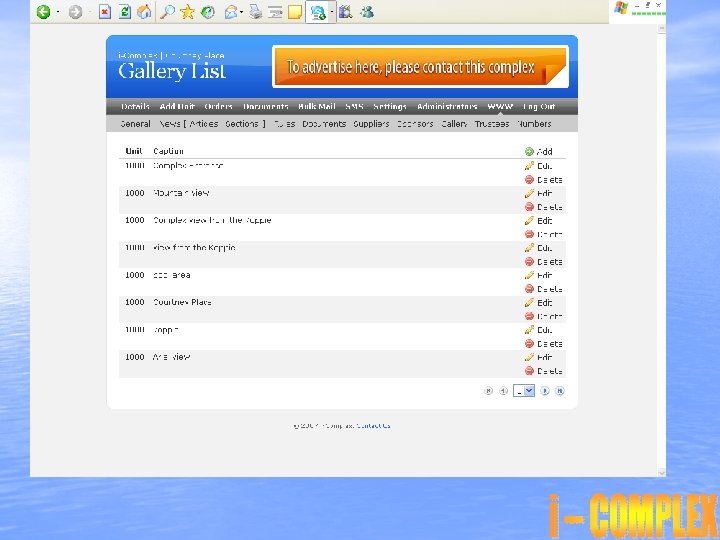Viewport: 720px width, 540px height.
Task: Click Log Out in the top menu
Action: 539,107
